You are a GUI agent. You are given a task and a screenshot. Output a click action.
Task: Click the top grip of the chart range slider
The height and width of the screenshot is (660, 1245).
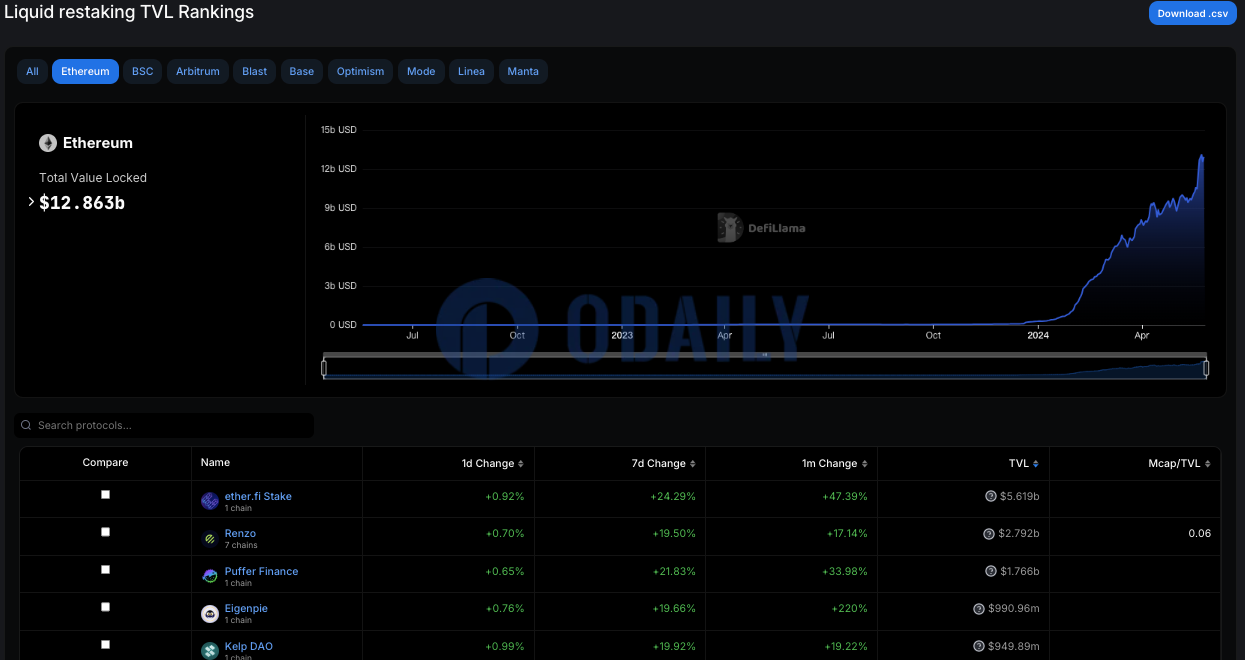point(765,355)
